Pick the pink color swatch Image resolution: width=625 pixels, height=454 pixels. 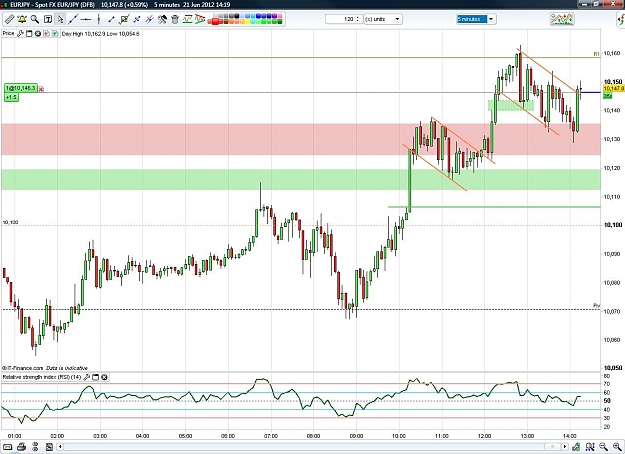click(x=280, y=16)
